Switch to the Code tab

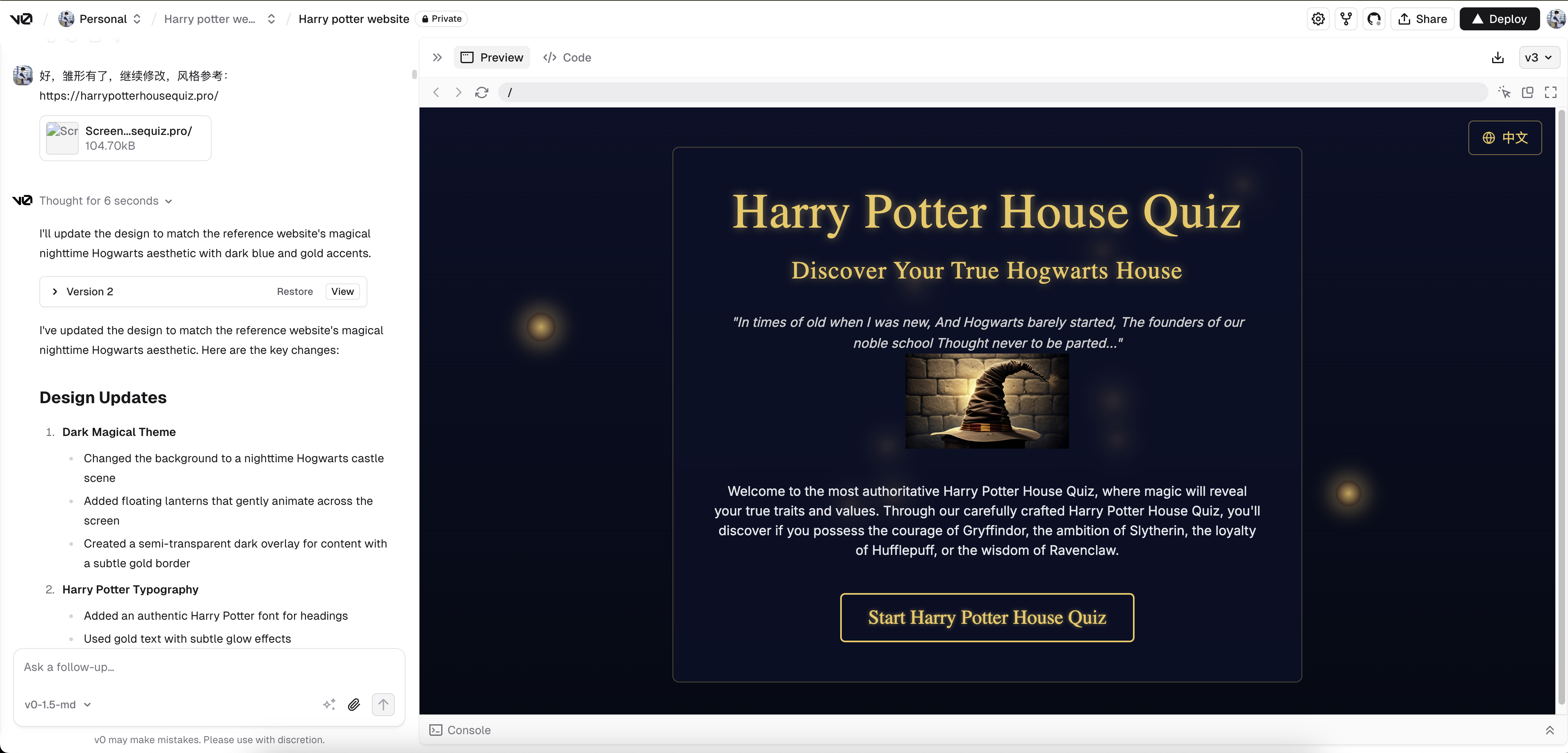click(x=567, y=57)
